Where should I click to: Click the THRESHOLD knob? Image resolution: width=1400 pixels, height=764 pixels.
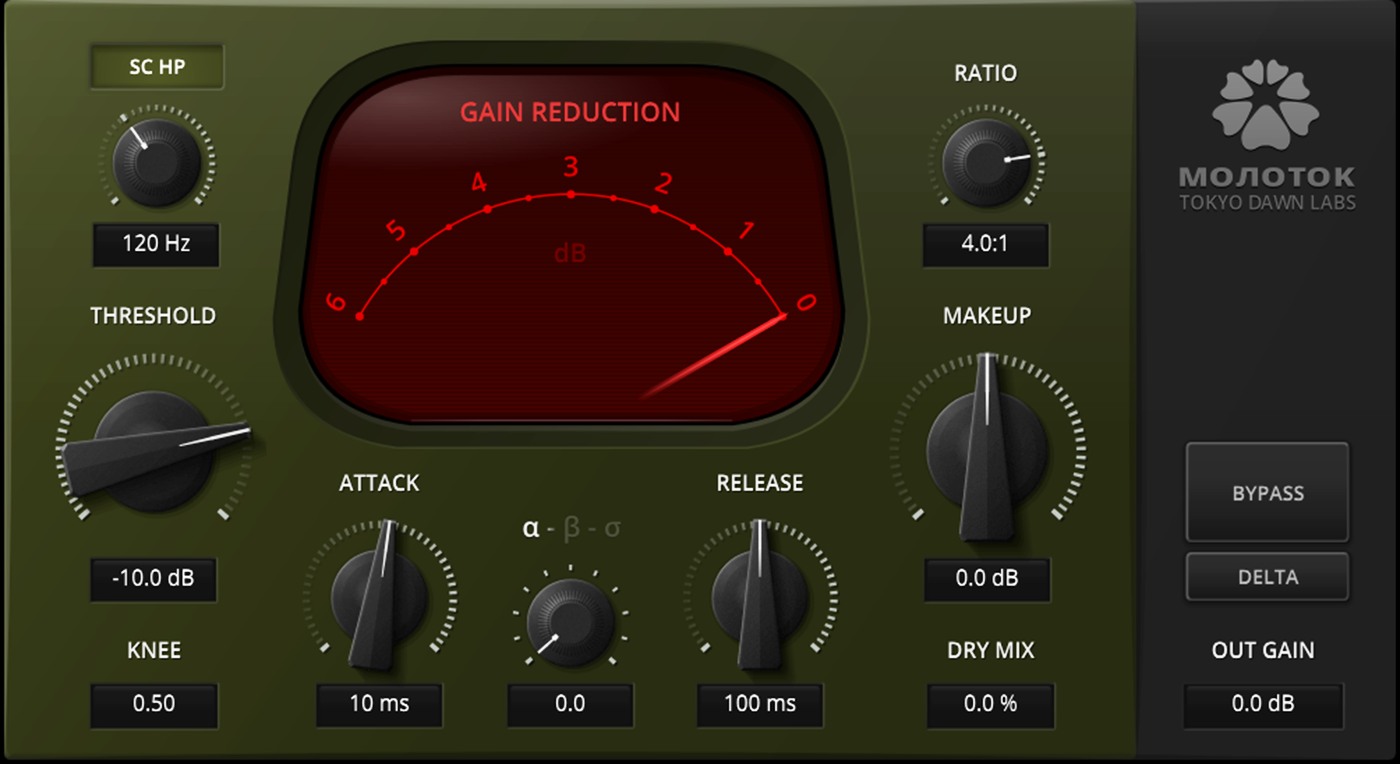pyautogui.click(x=155, y=450)
